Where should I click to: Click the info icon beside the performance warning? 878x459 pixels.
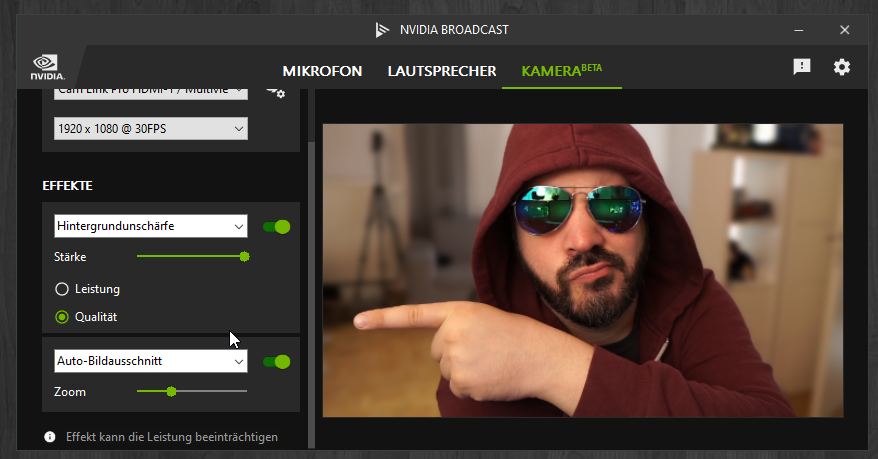click(x=50, y=437)
